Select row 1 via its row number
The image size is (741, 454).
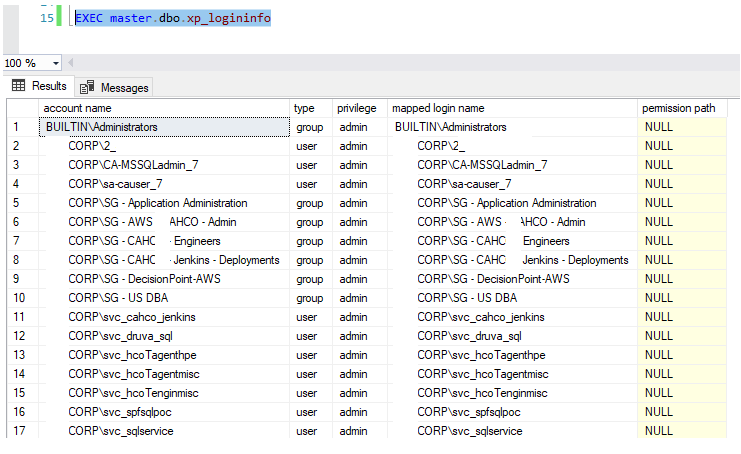coord(16,127)
